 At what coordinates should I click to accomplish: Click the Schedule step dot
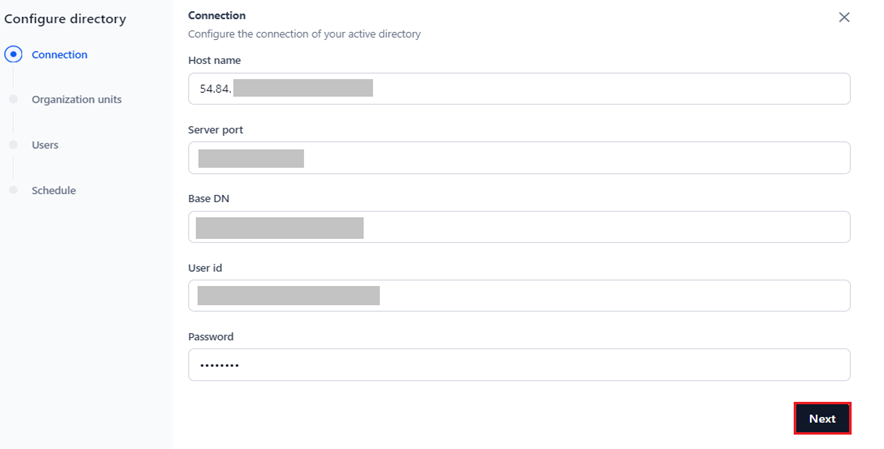[14, 190]
